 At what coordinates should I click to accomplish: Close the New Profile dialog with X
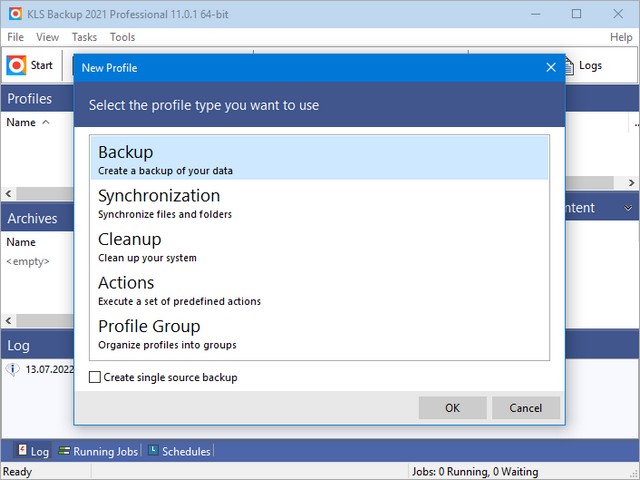551,68
